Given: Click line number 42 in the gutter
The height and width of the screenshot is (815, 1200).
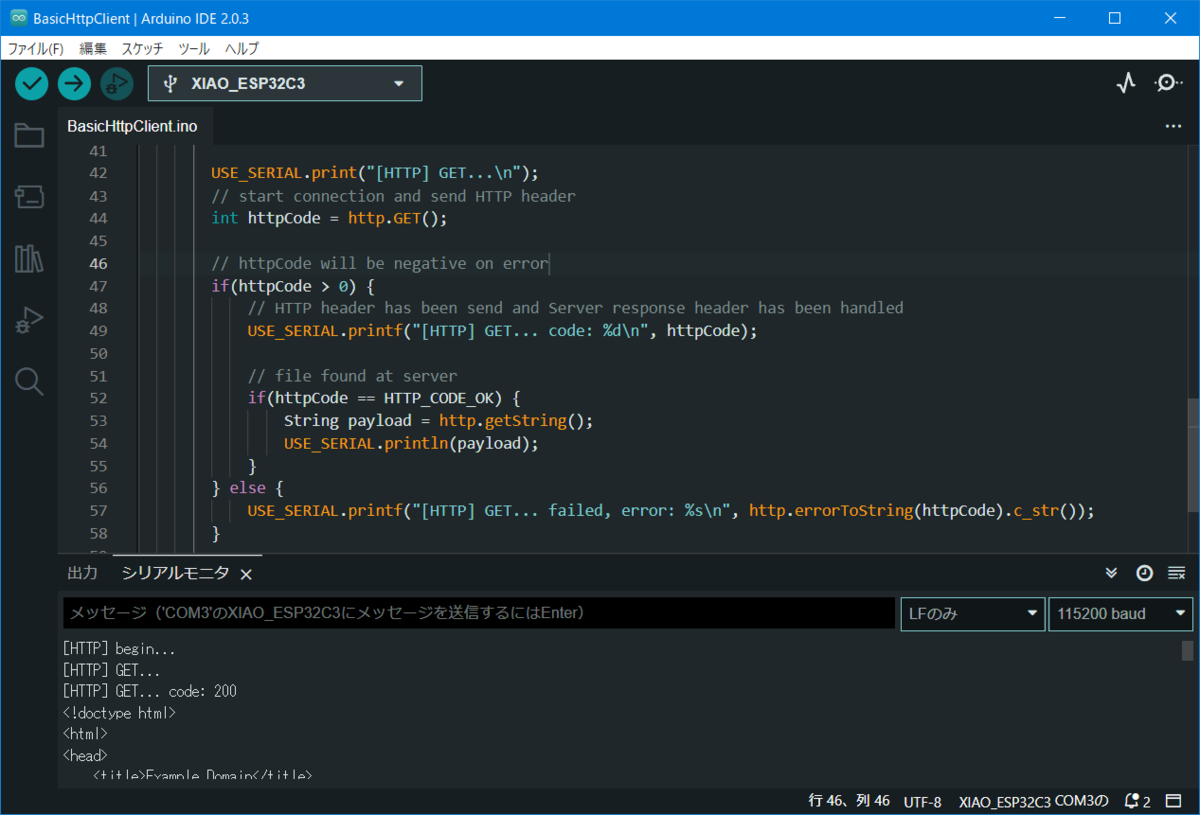Looking at the screenshot, I should 98,173.
